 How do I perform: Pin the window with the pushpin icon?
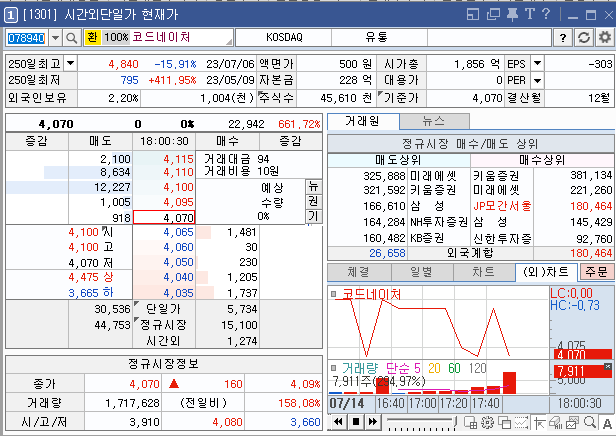[512, 15]
